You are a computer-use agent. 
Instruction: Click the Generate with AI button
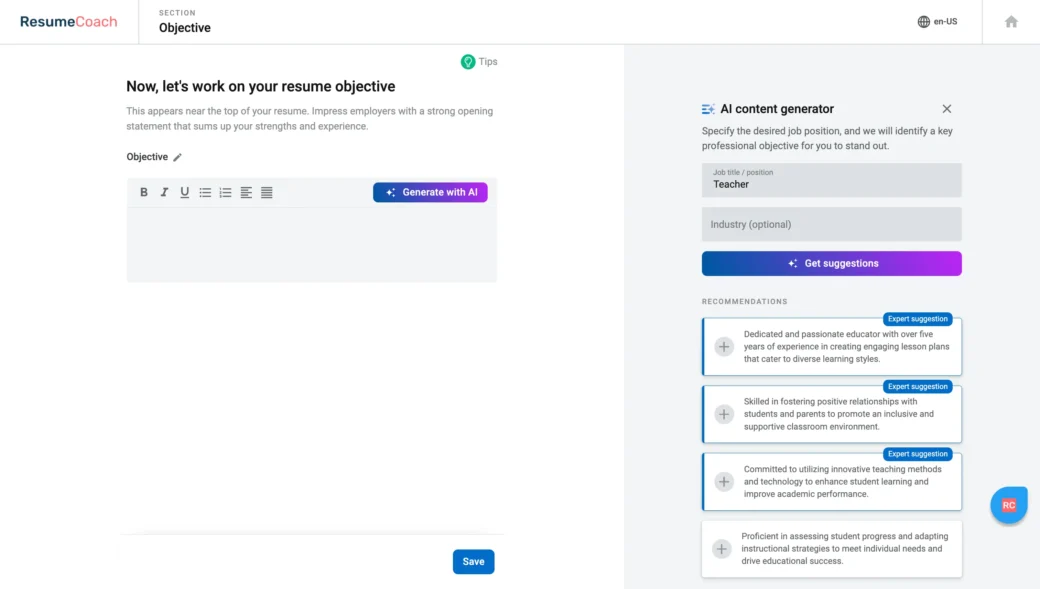tap(430, 192)
